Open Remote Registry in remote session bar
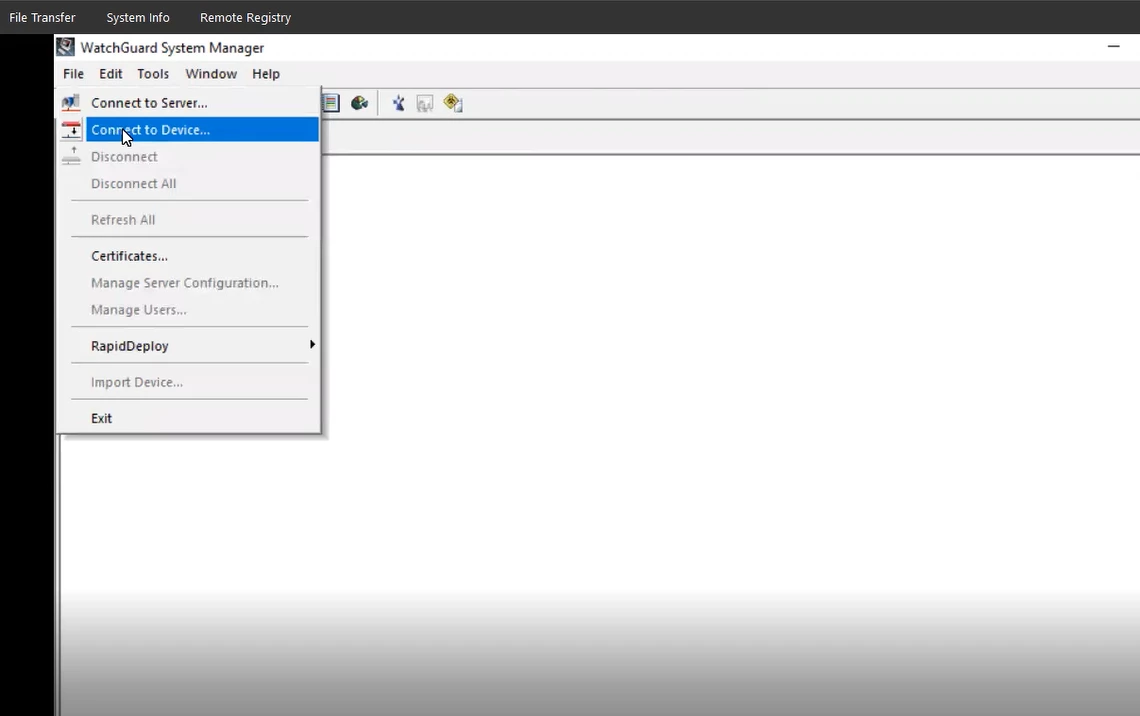 245,17
